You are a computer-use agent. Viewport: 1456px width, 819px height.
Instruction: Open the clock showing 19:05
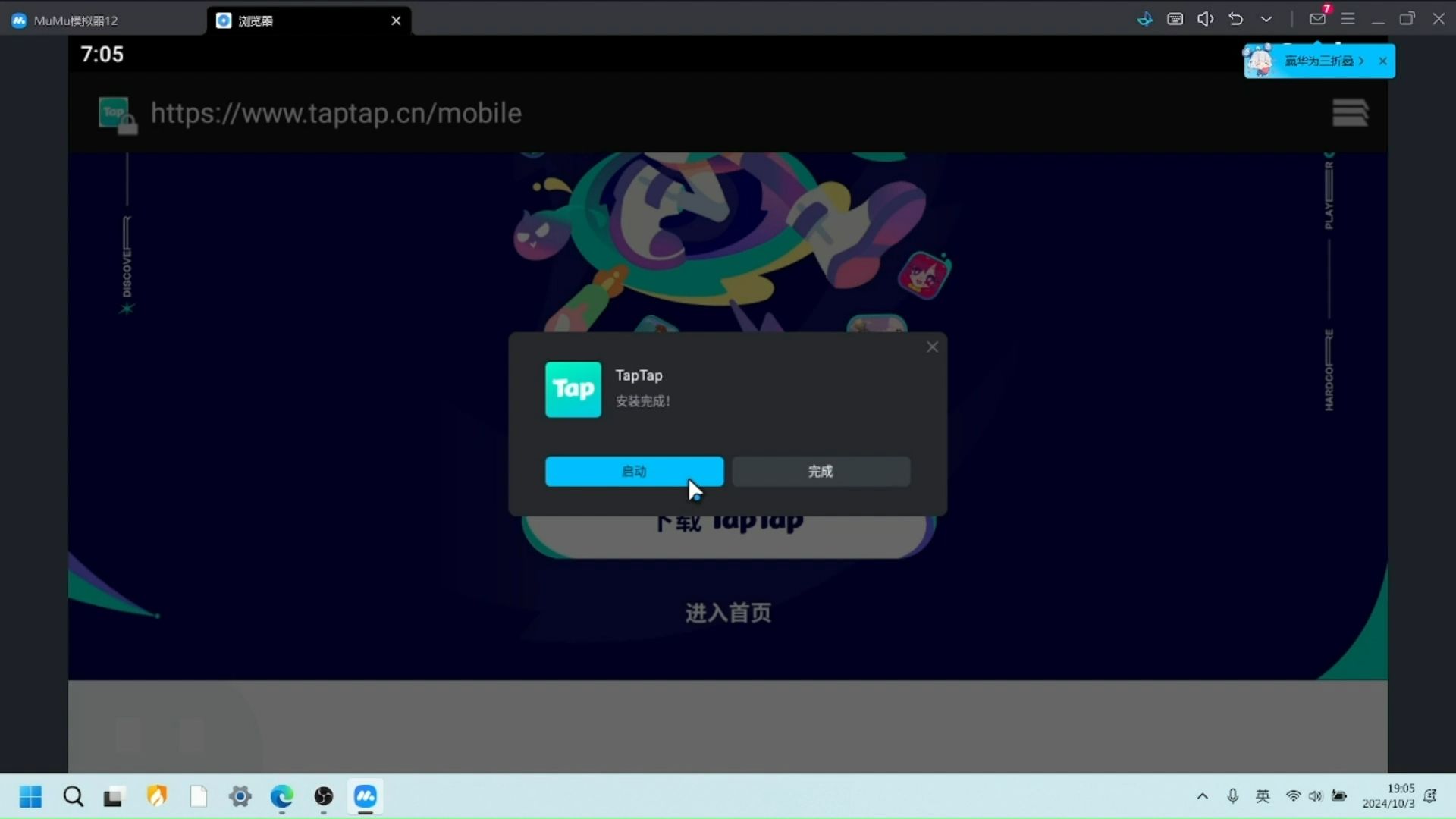point(1388,796)
